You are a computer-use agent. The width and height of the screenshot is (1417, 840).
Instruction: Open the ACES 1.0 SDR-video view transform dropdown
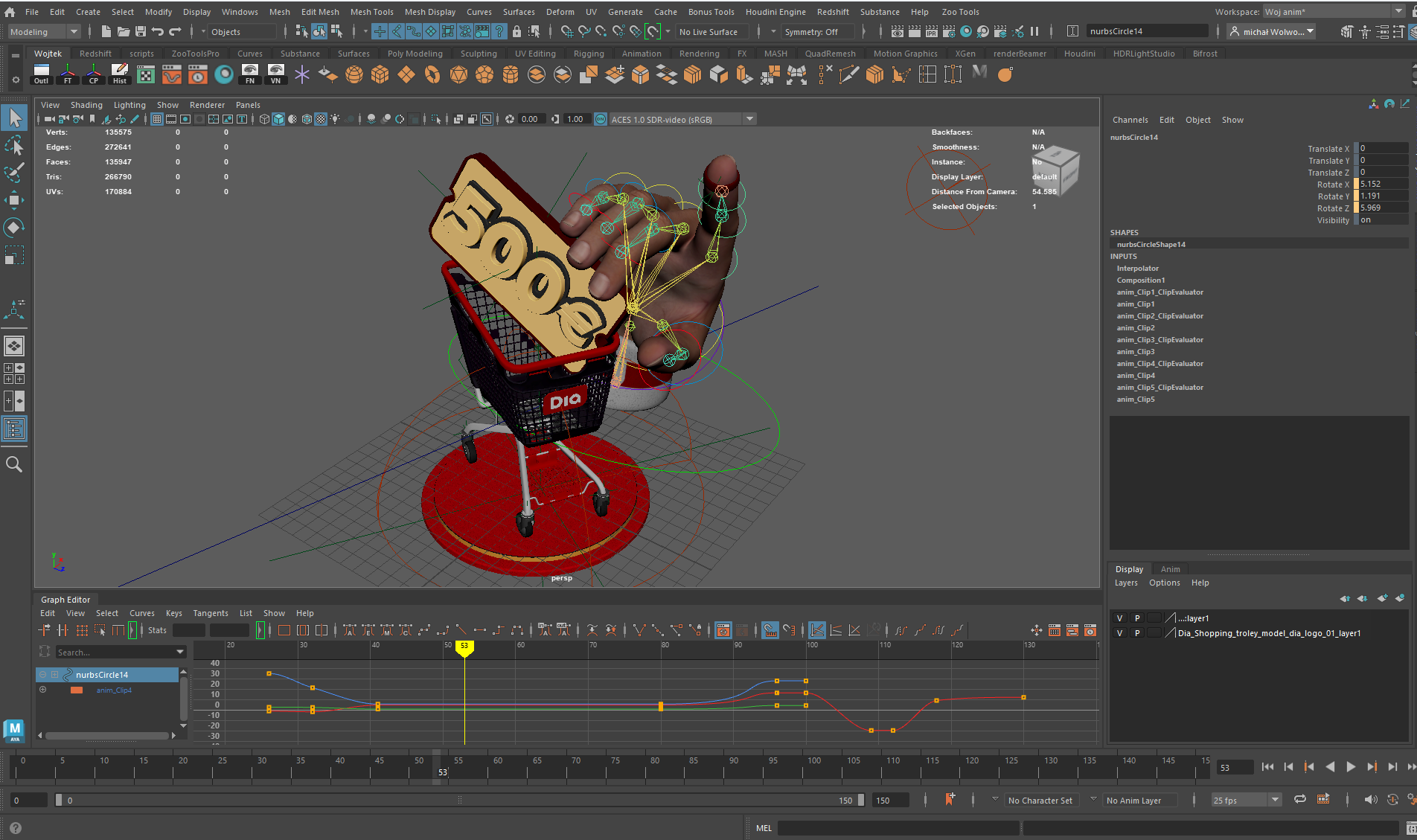tap(682, 119)
